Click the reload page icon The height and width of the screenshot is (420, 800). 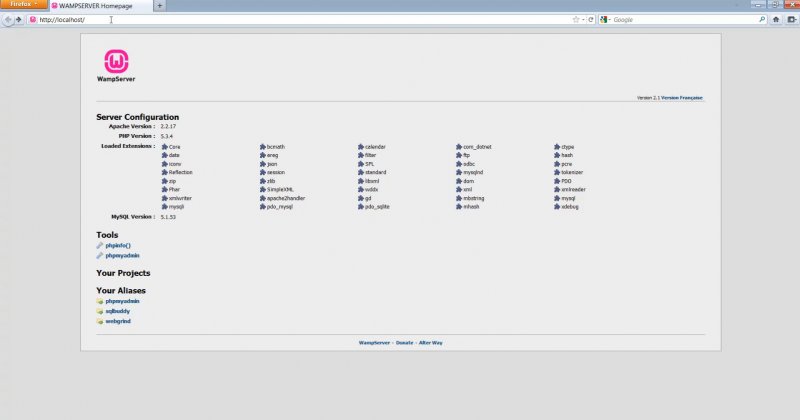[x=591, y=19]
